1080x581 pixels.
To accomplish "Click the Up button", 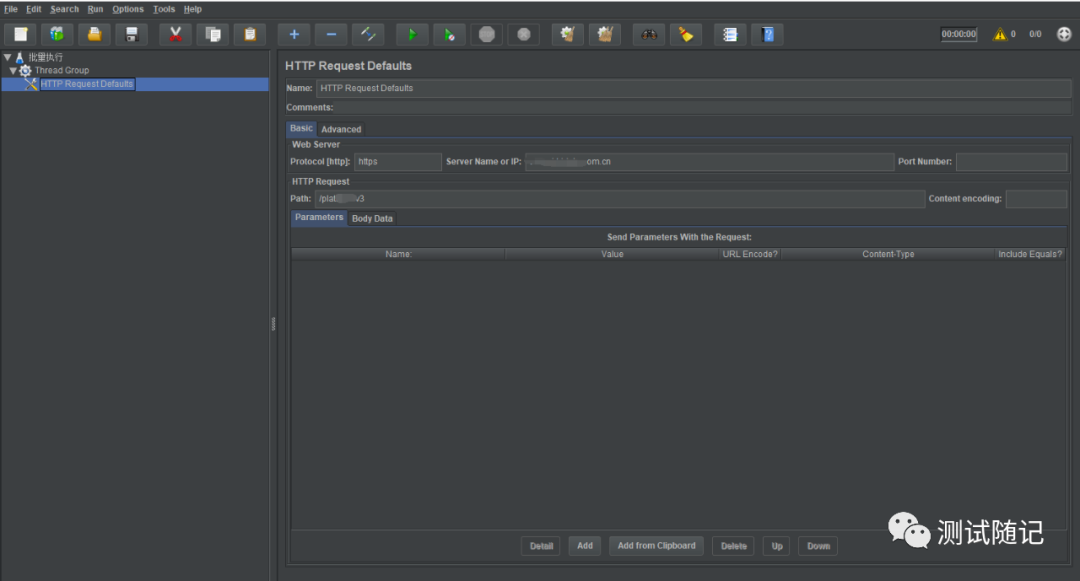I will (777, 546).
